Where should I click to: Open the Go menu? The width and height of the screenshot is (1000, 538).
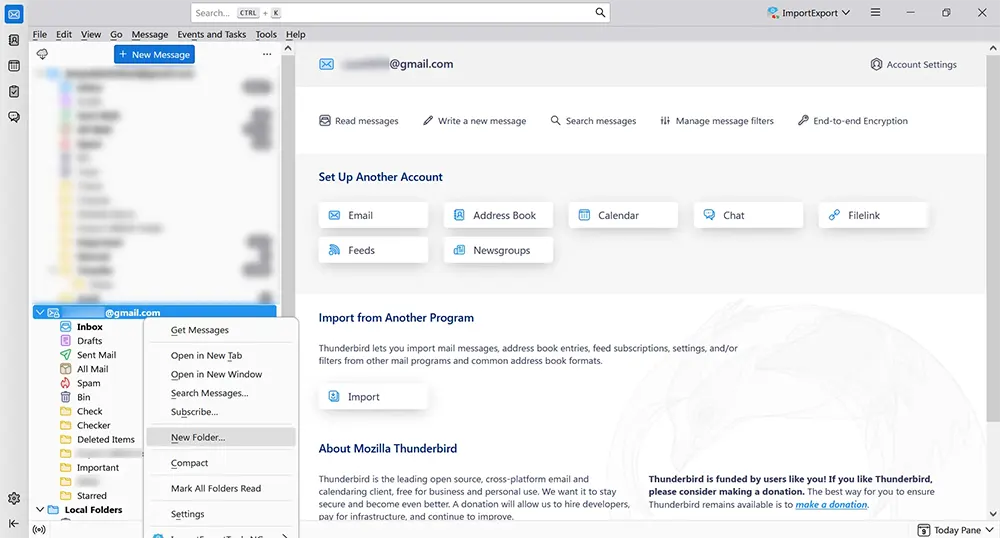tap(116, 34)
